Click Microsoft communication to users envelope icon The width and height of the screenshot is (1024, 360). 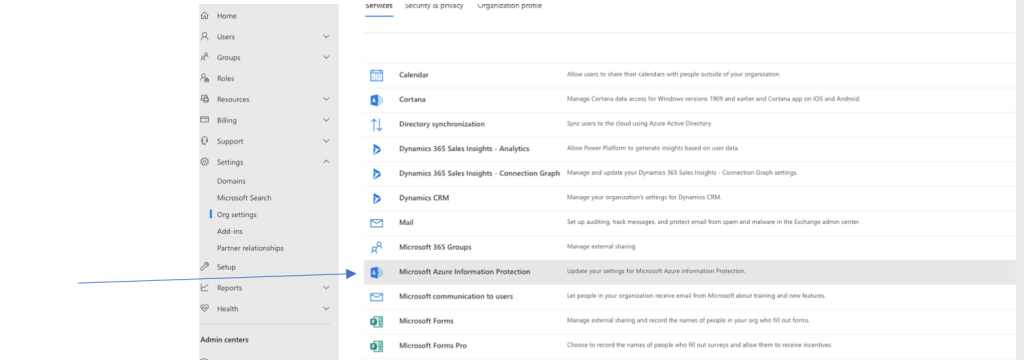coord(376,297)
